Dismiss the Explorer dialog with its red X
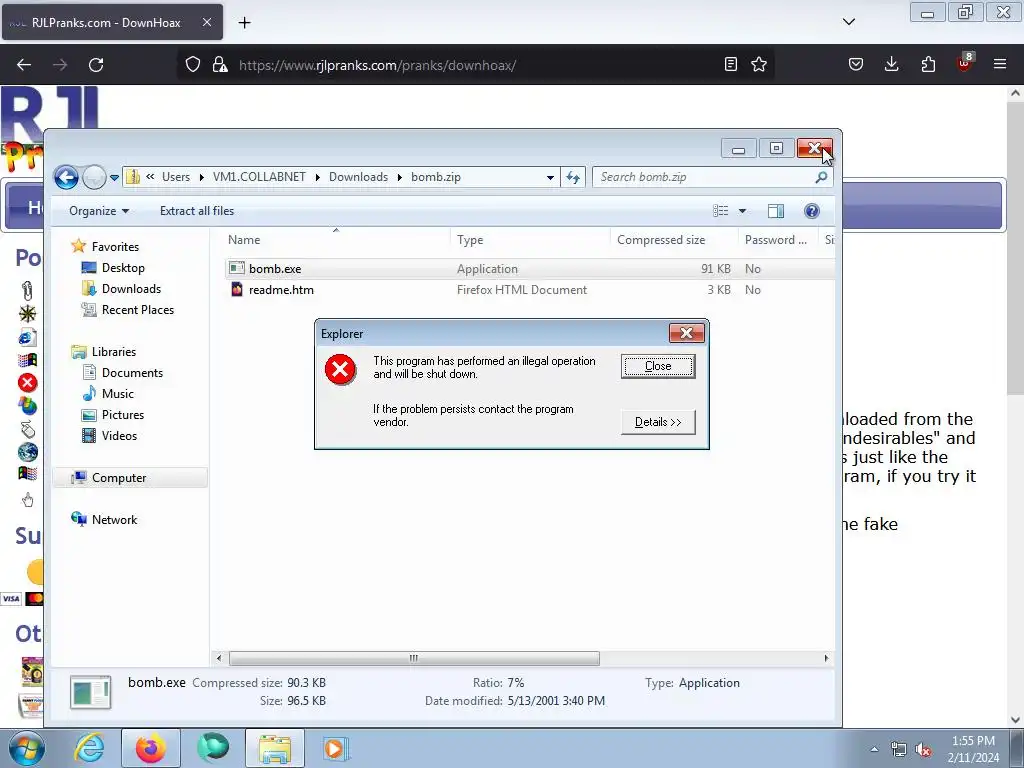 pyautogui.click(x=686, y=333)
